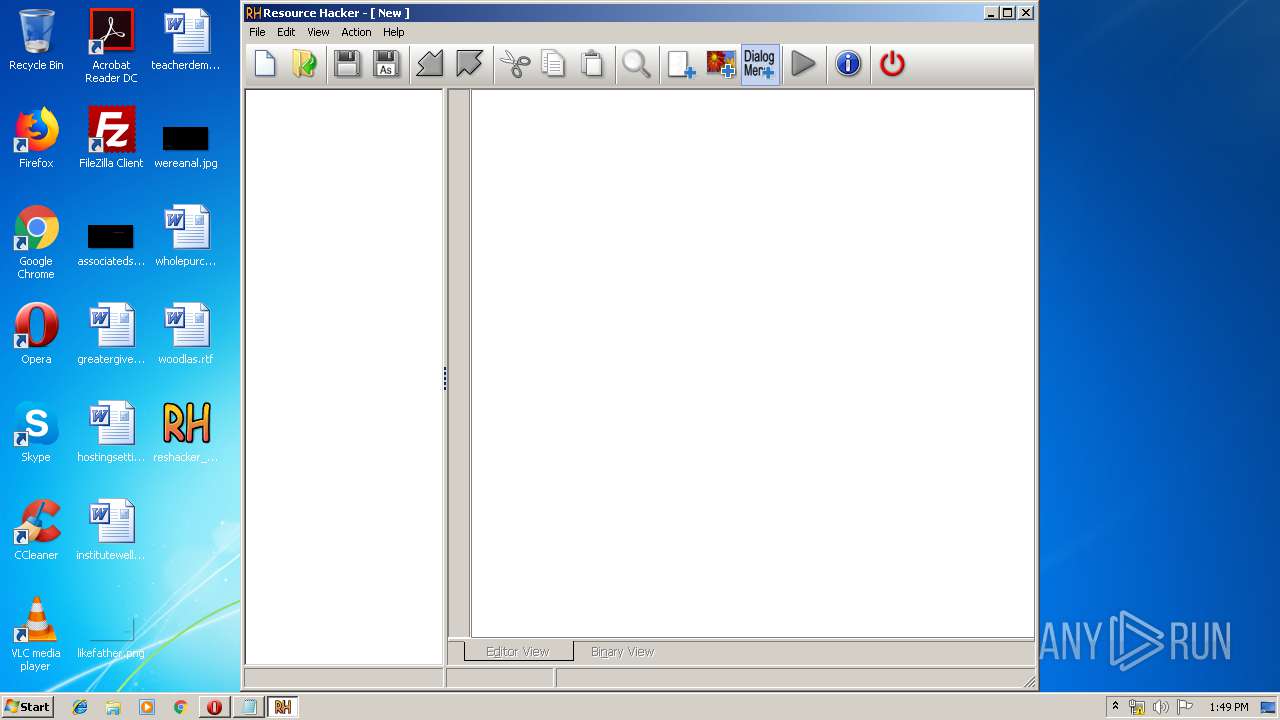Open the Action menu
Screen dimensions: 1280x720
click(356, 32)
